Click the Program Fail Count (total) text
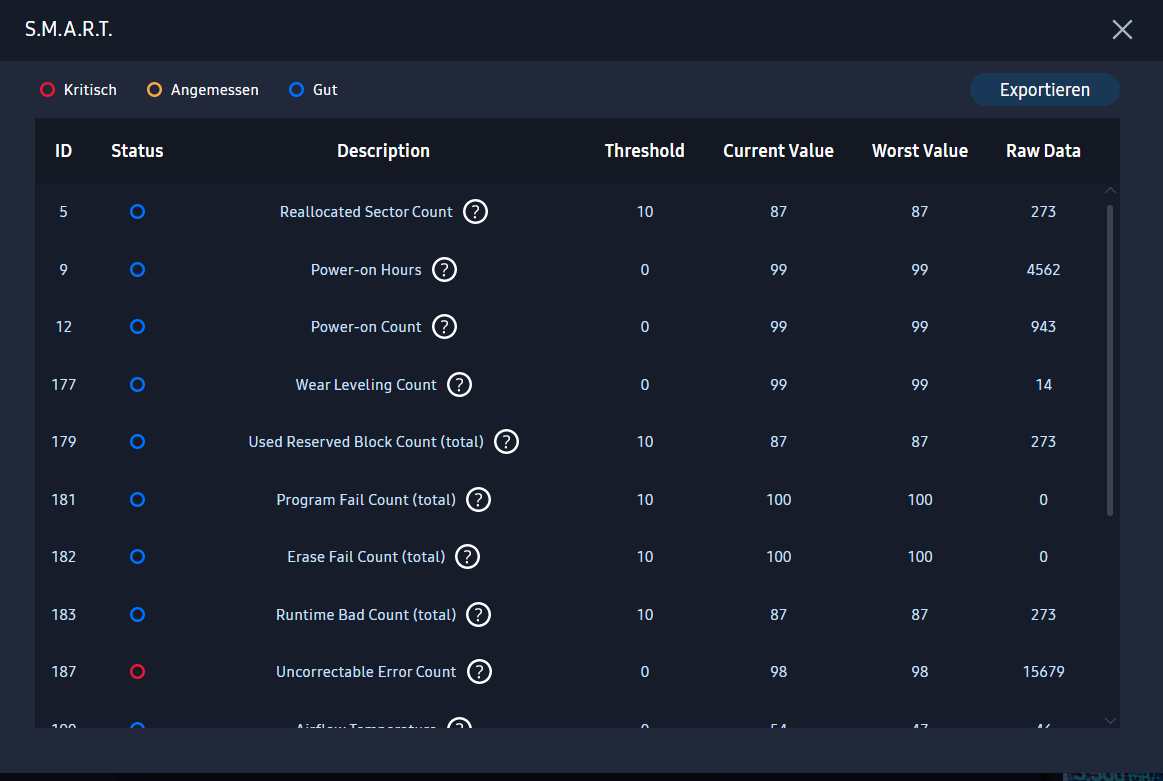1163x781 pixels. click(366, 500)
